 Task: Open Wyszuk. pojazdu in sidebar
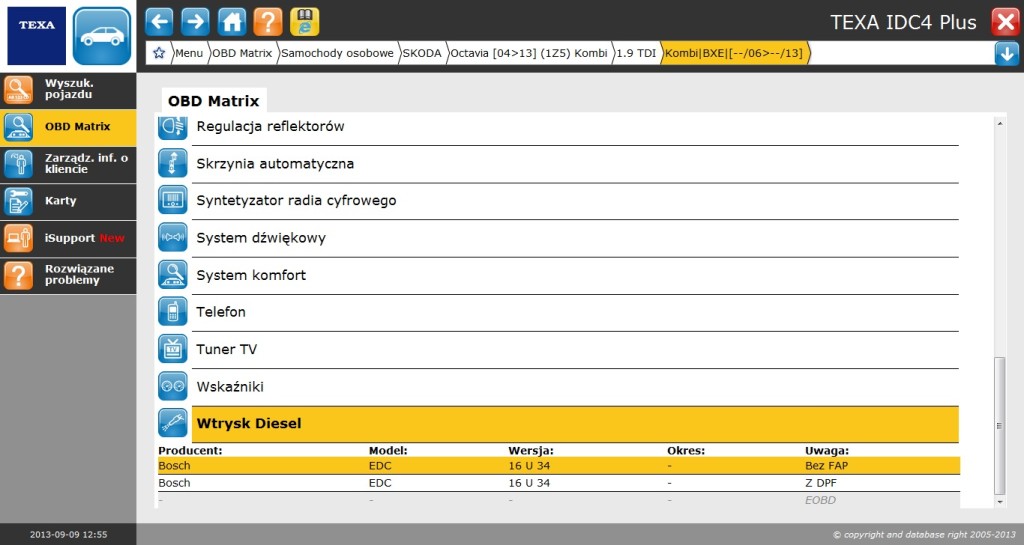(x=68, y=90)
